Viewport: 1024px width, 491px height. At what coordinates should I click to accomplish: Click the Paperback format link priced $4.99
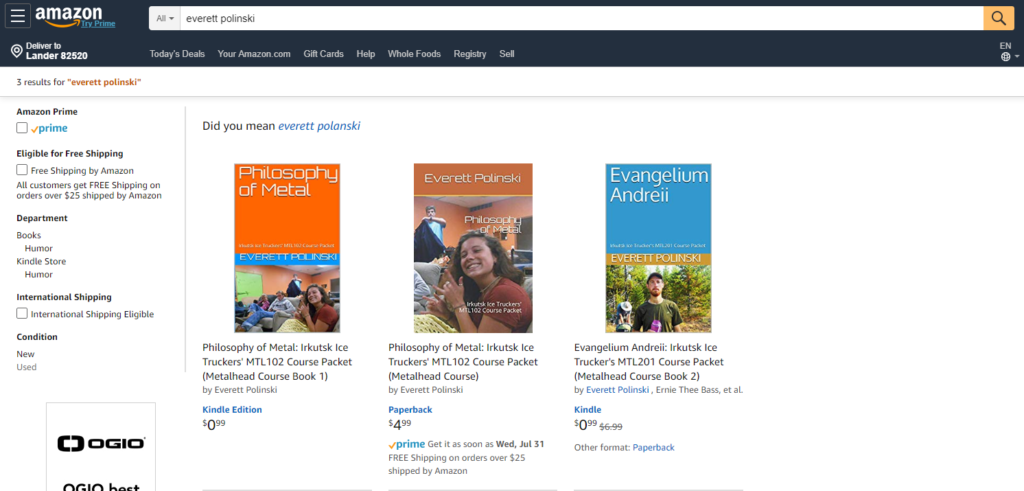click(410, 409)
